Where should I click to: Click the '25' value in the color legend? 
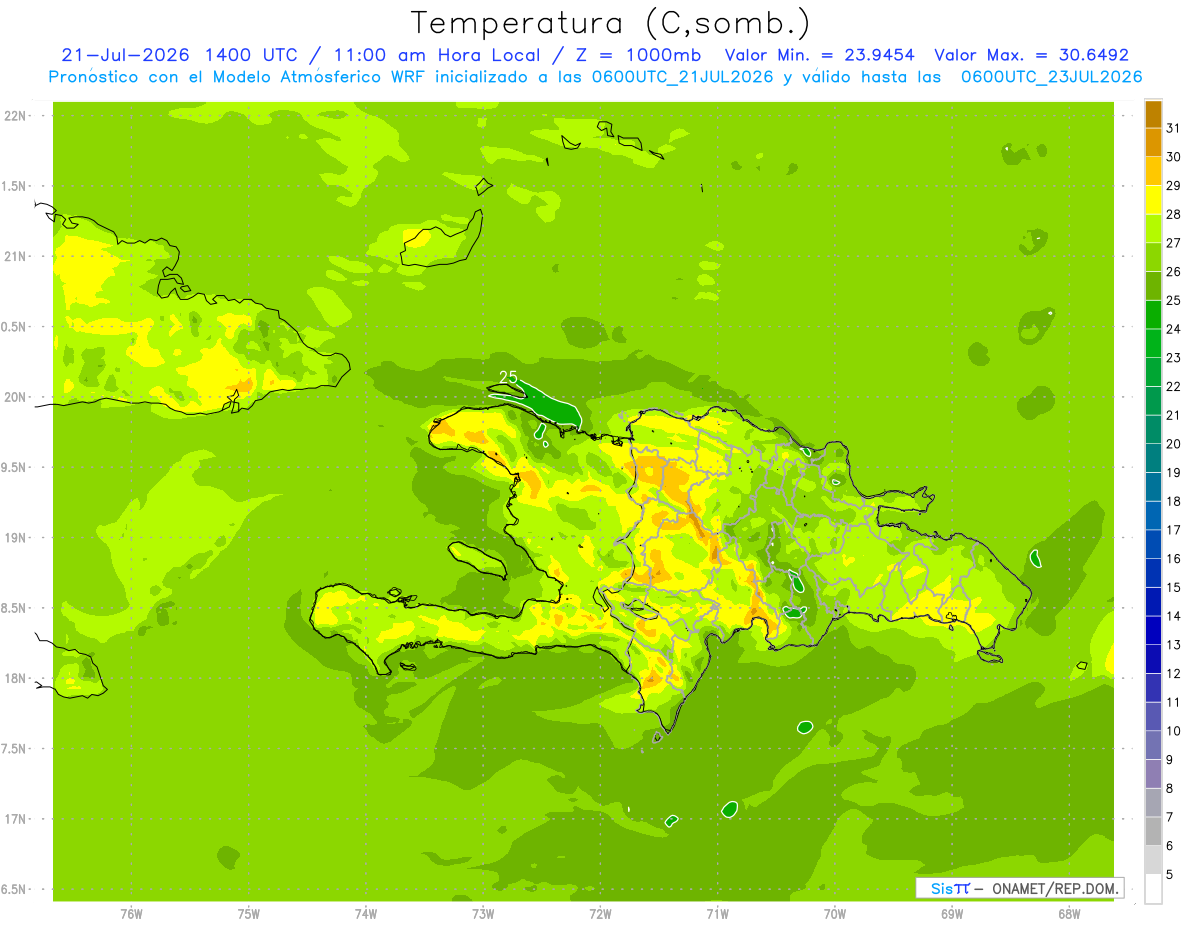click(x=1174, y=300)
